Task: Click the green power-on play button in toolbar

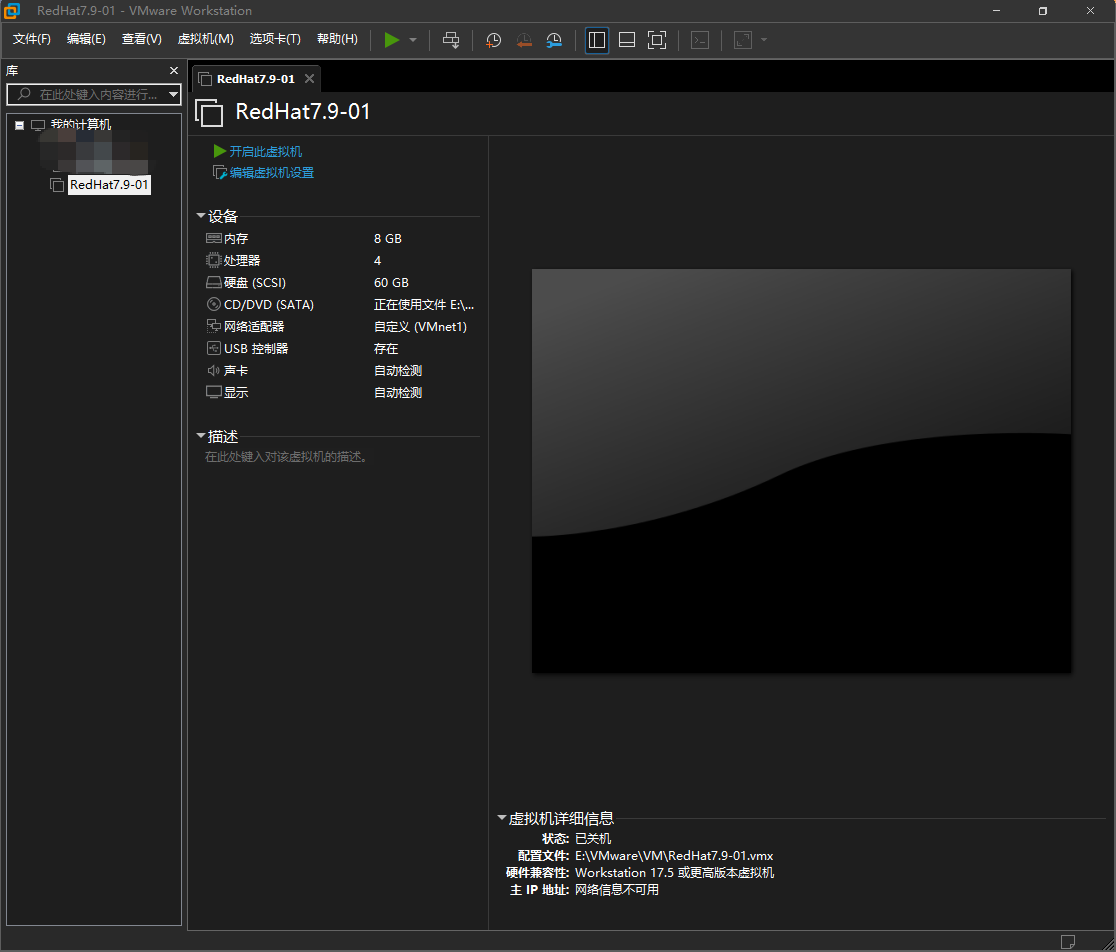Action: (391, 40)
